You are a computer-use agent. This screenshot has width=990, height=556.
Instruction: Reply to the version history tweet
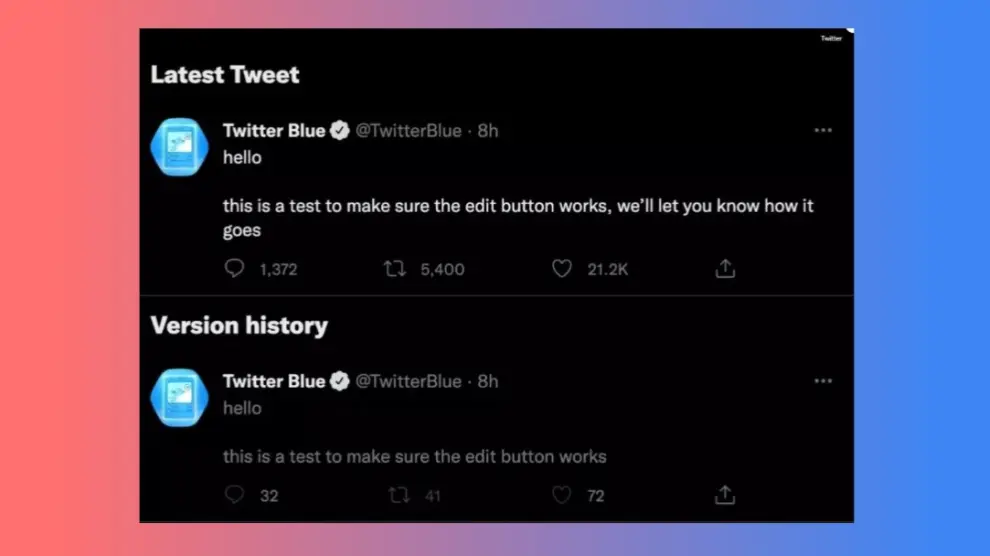coord(235,495)
